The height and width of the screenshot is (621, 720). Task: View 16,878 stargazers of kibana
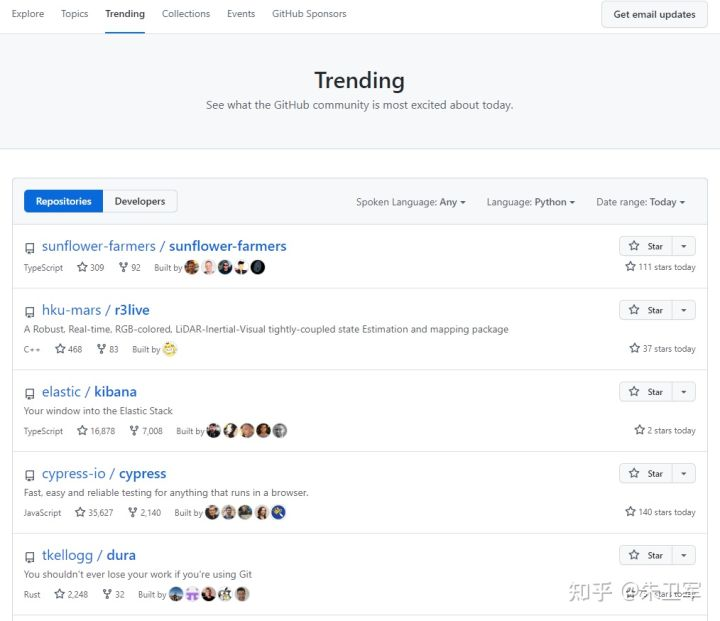tap(96, 431)
